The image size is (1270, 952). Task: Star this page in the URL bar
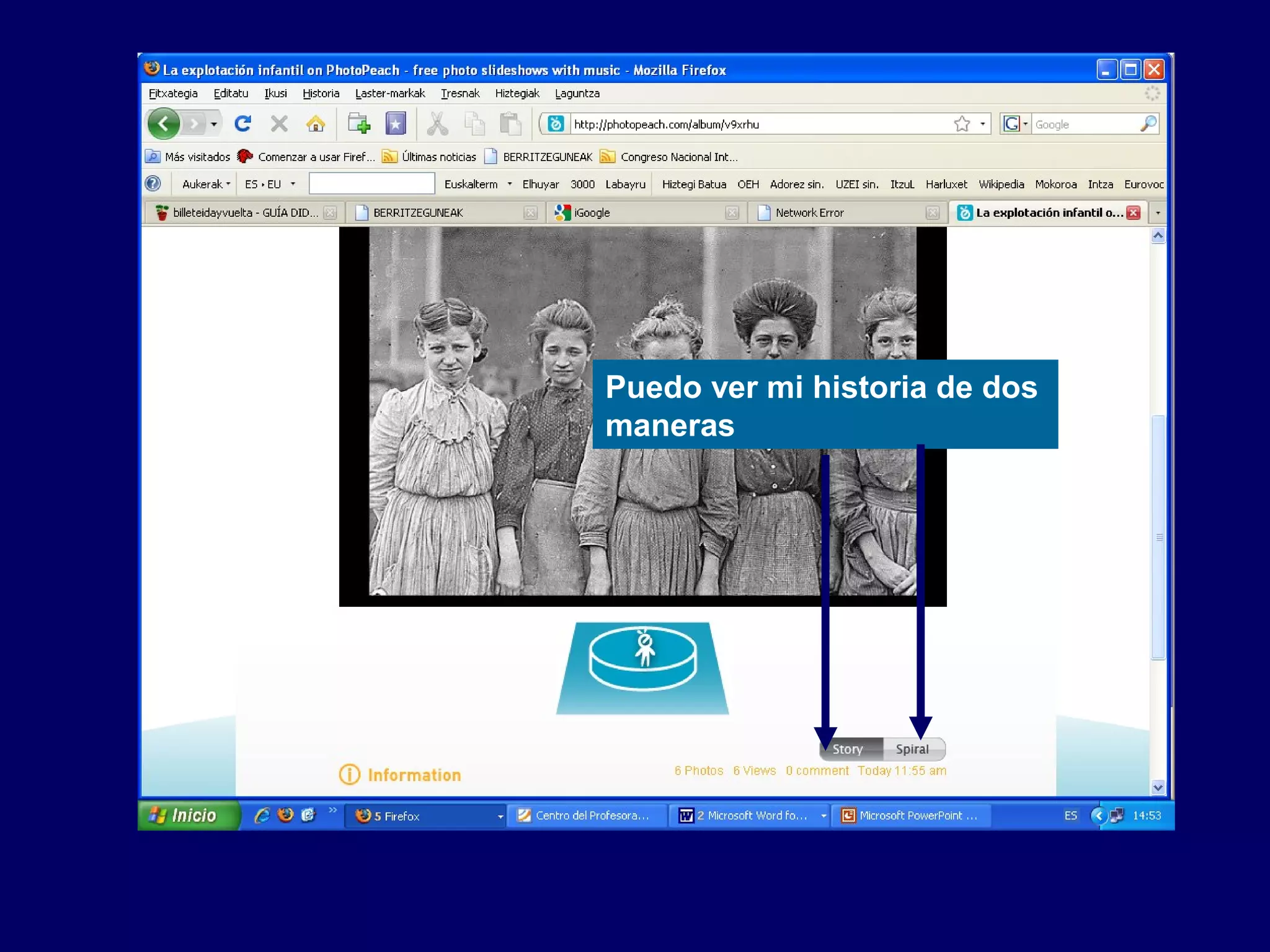point(962,124)
